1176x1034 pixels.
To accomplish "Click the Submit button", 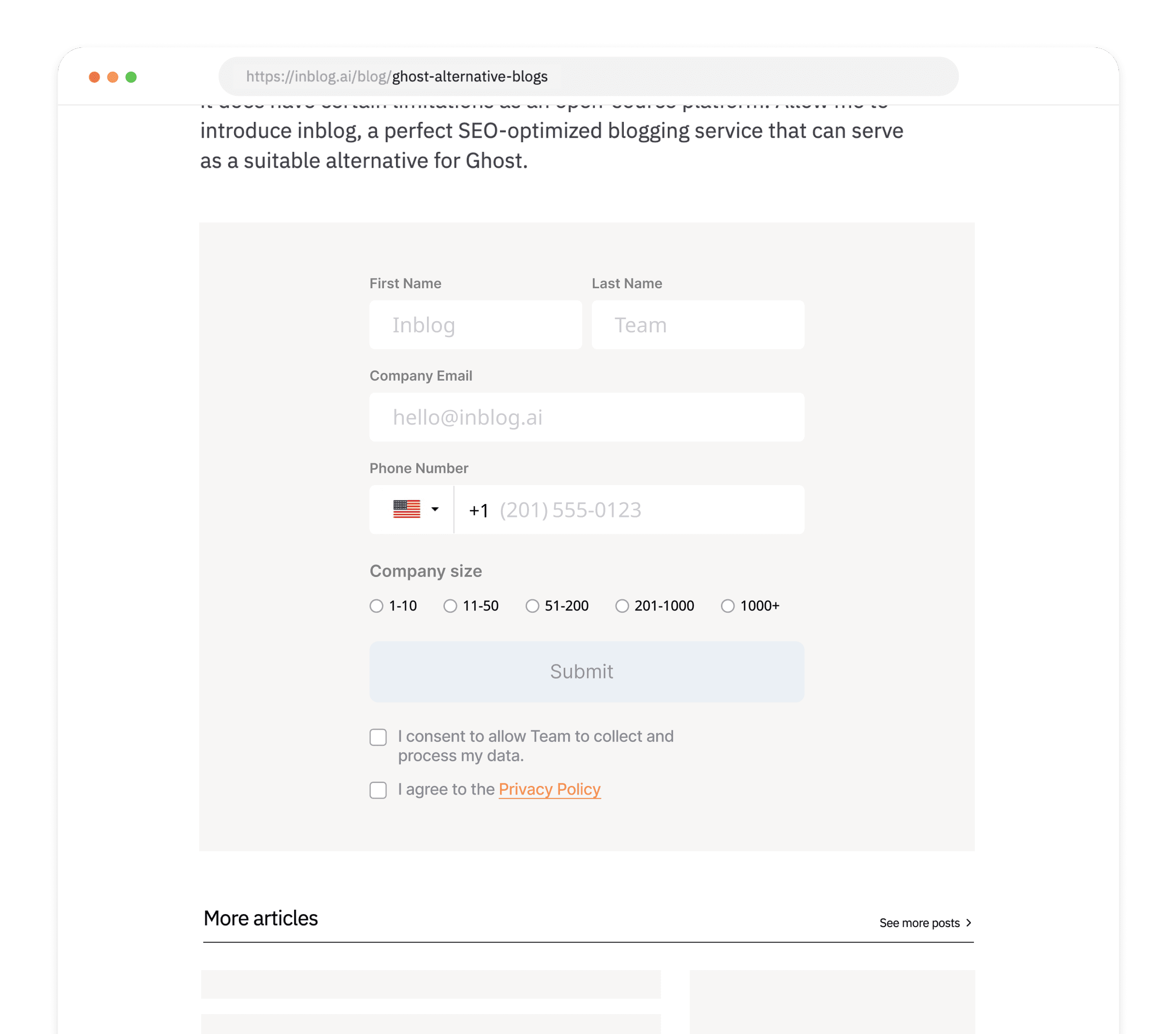I will [x=587, y=671].
